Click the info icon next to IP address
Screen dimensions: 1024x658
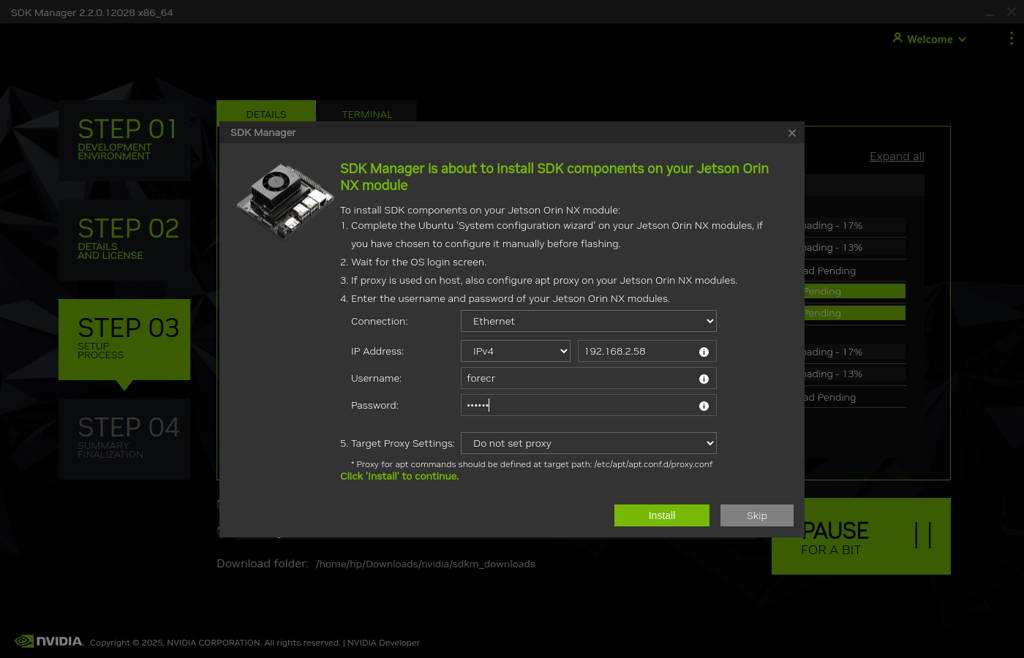[703, 352]
